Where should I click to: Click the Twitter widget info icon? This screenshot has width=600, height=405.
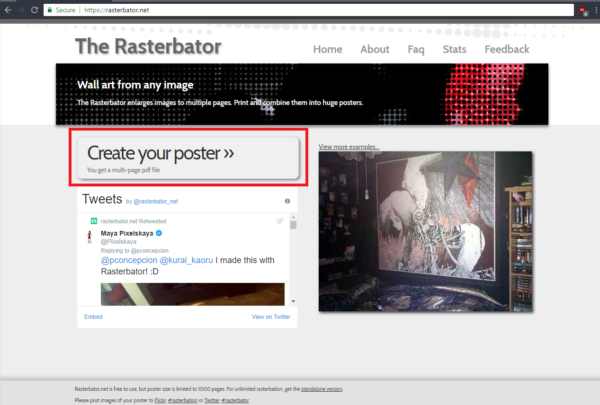point(288,201)
